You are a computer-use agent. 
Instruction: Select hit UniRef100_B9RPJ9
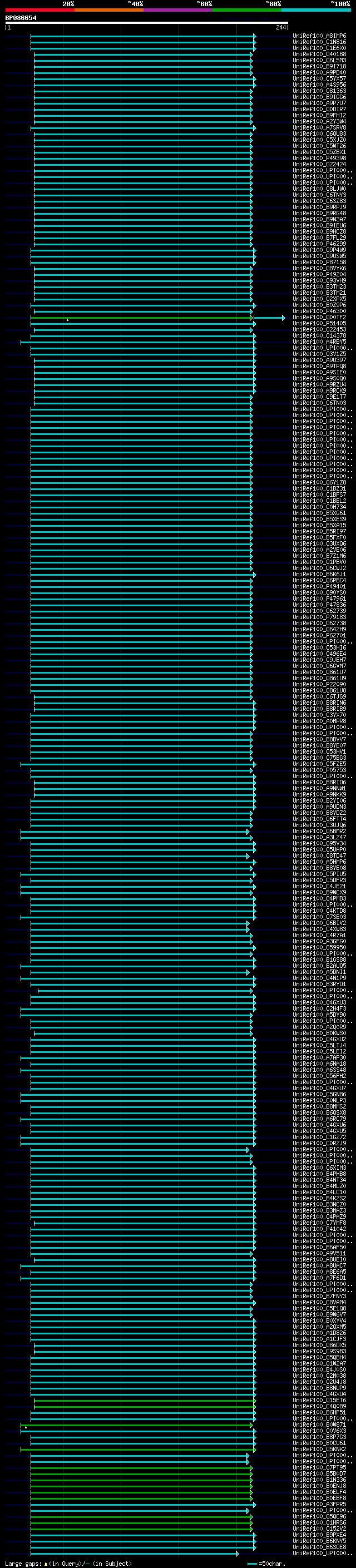click(319, 207)
